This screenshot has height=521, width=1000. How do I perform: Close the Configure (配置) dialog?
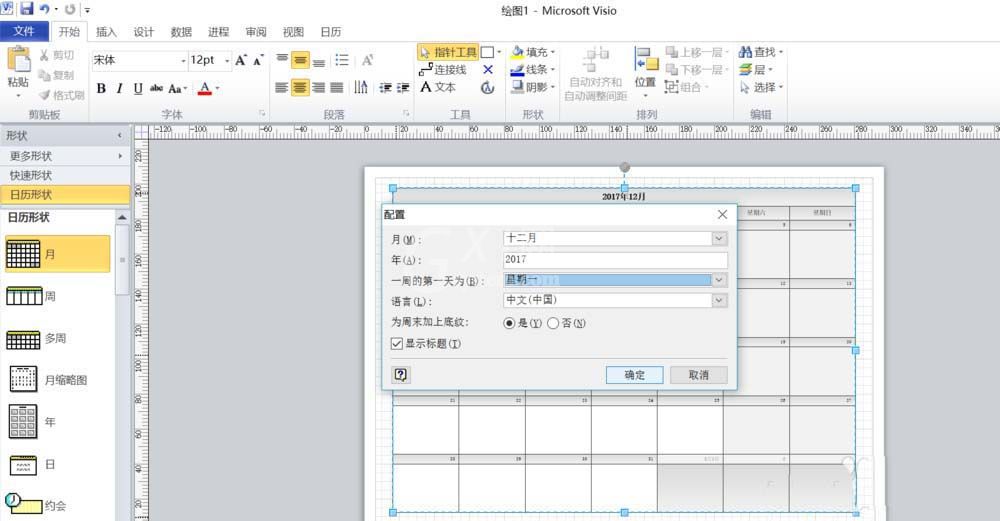point(722,214)
